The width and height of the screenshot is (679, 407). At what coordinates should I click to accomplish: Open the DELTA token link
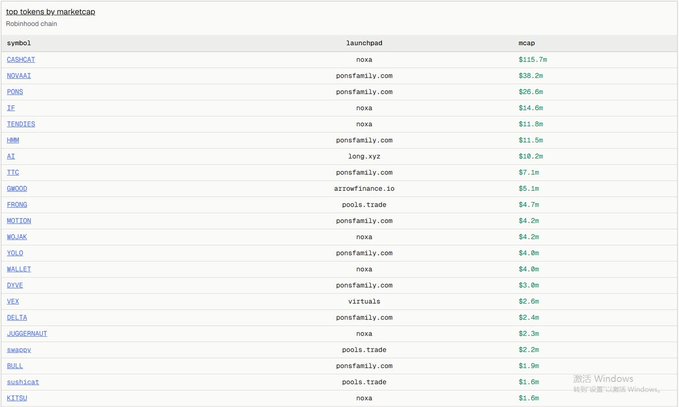point(17,318)
